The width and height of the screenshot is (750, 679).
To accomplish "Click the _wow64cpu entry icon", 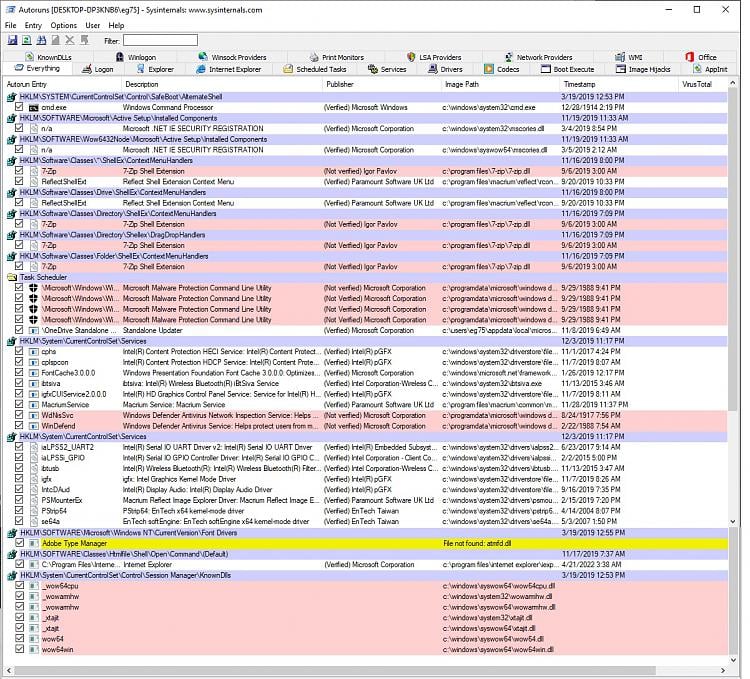I will point(33,586).
